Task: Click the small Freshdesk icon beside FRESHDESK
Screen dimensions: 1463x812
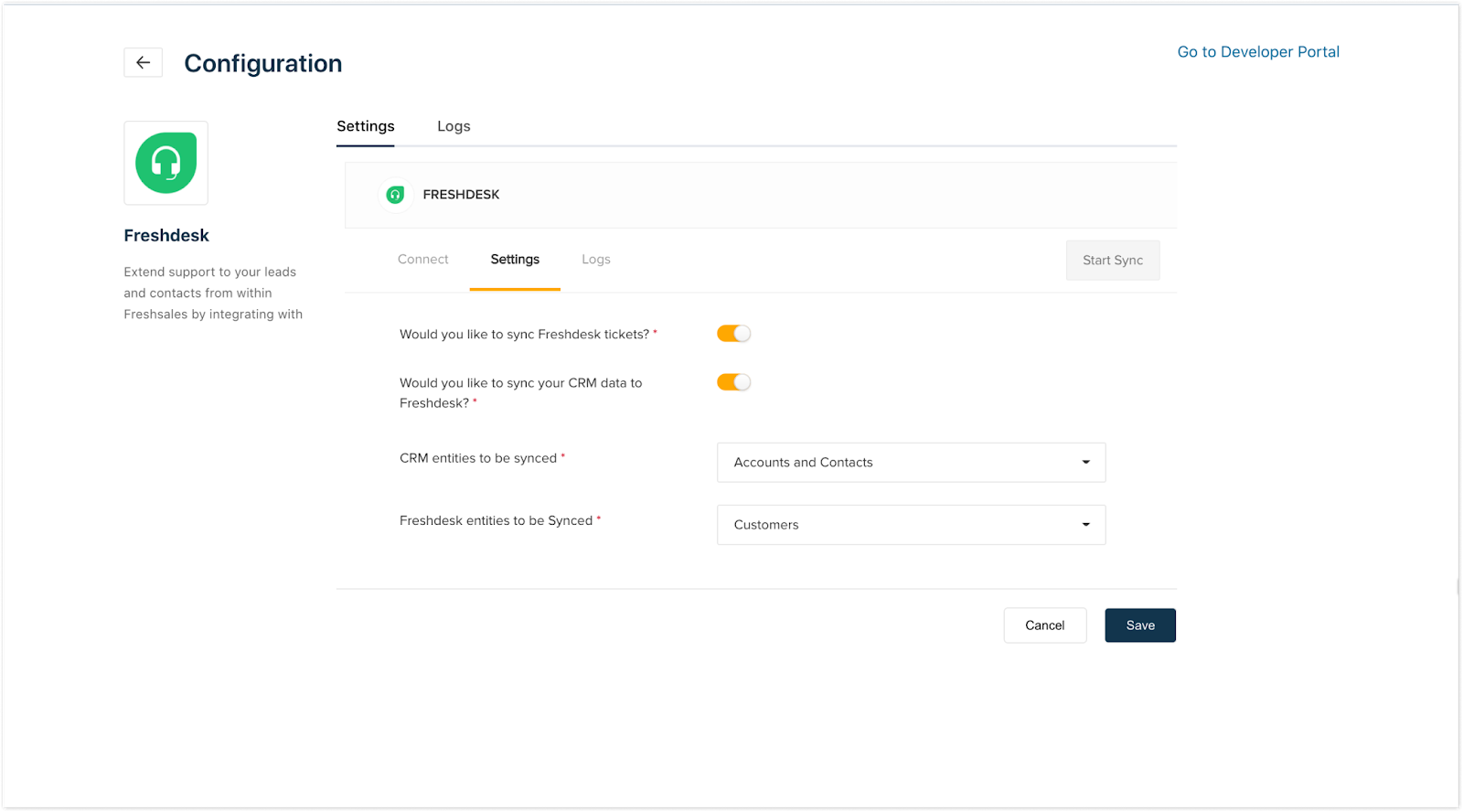Action: 395,195
